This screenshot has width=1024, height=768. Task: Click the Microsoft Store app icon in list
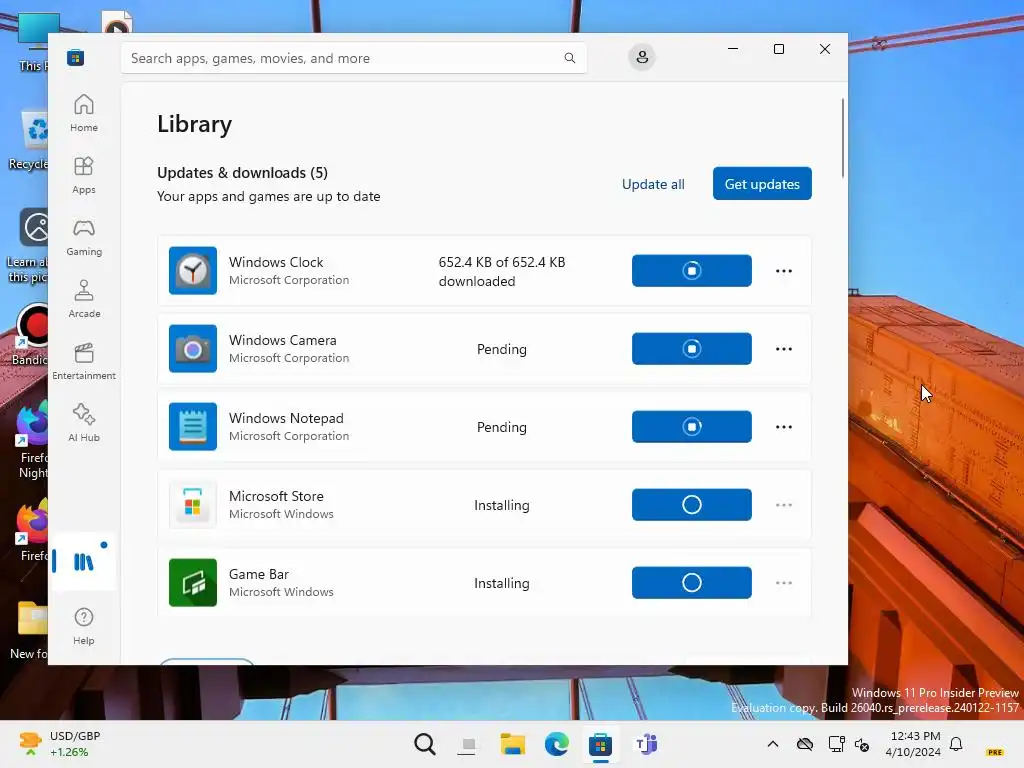[193, 505]
